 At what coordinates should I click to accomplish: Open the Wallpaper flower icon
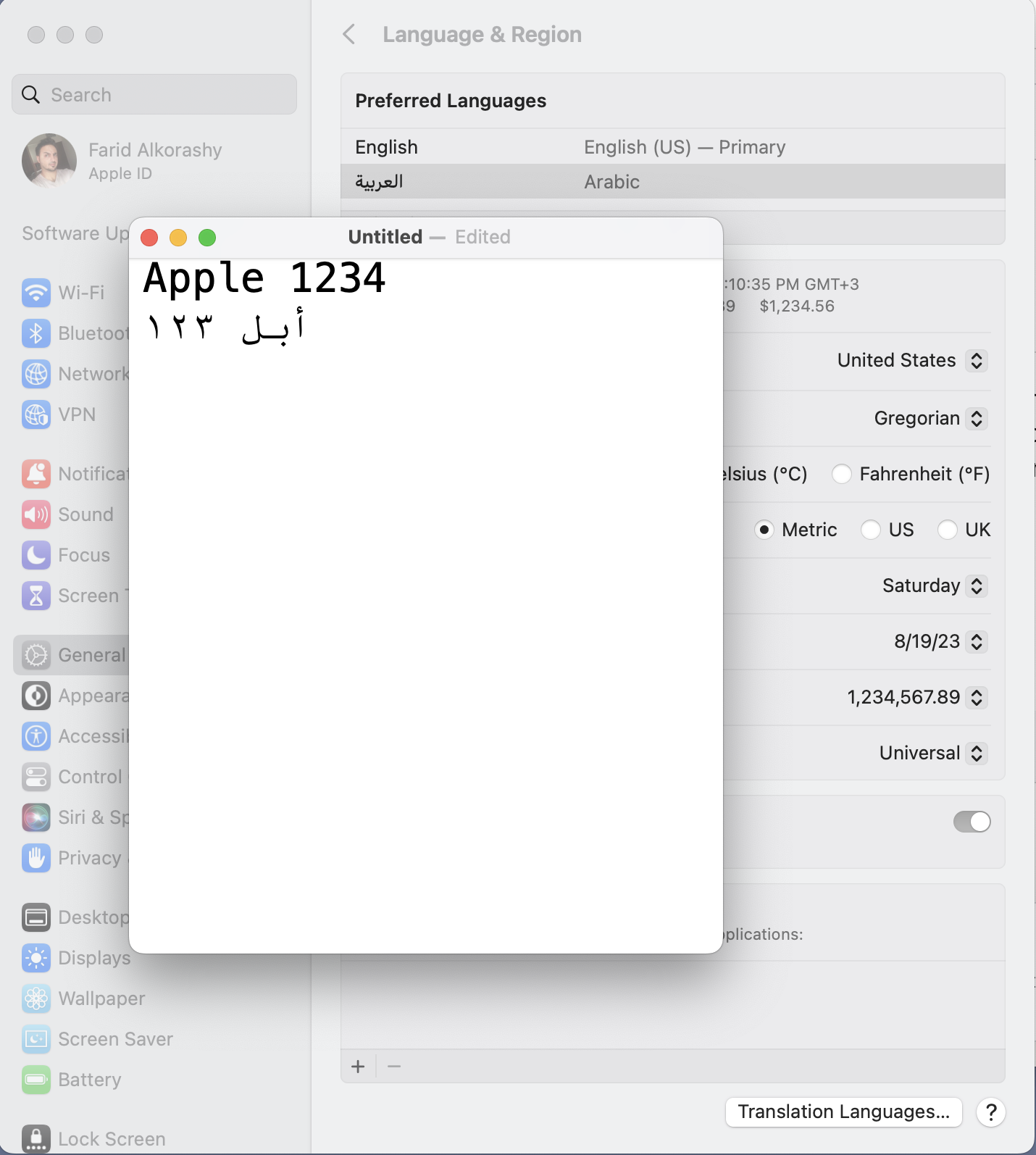[x=36, y=998]
